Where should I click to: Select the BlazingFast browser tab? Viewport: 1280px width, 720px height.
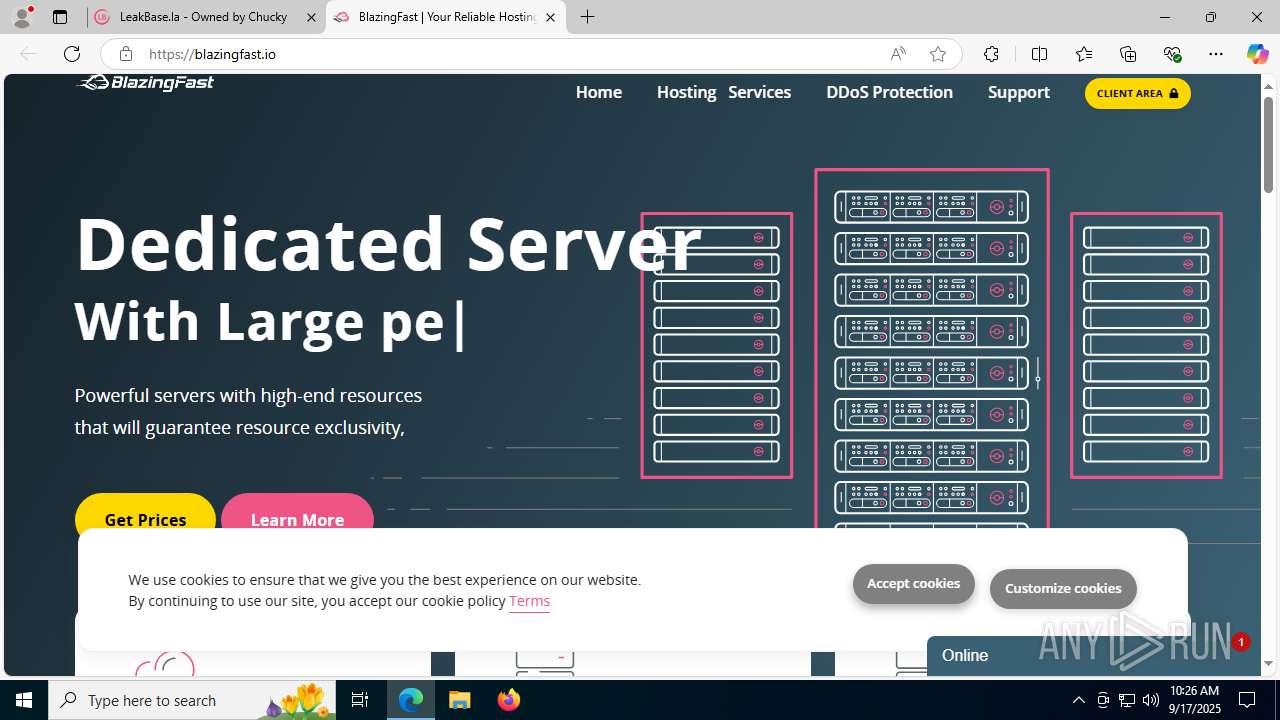(446, 17)
